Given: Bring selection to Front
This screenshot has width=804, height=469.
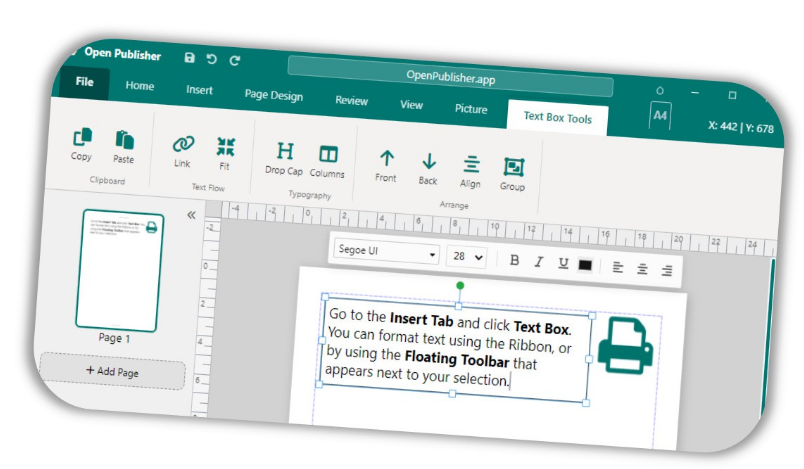Looking at the screenshot, I should 386,166.
